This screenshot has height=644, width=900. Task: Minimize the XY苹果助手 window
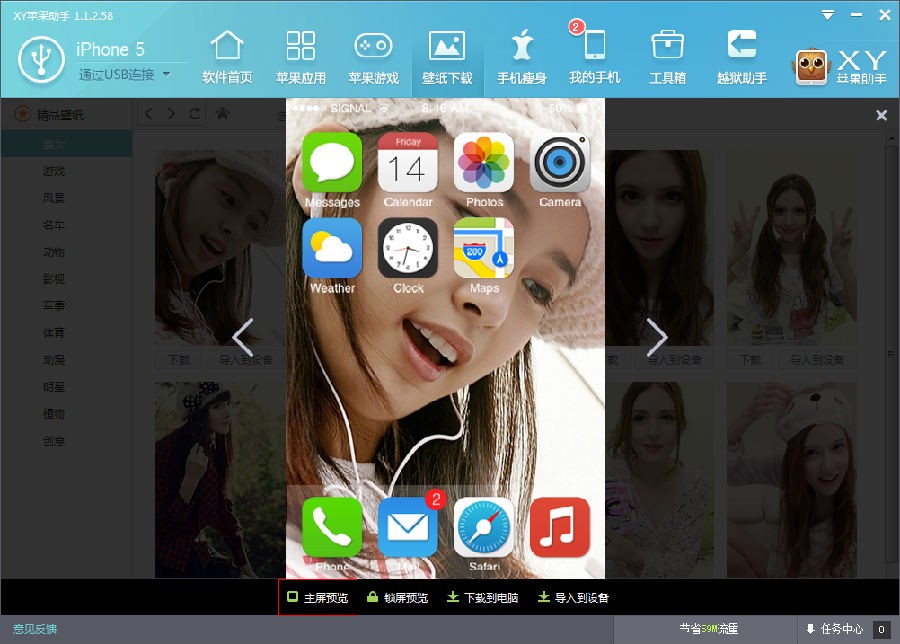click(x=856, y=15)
